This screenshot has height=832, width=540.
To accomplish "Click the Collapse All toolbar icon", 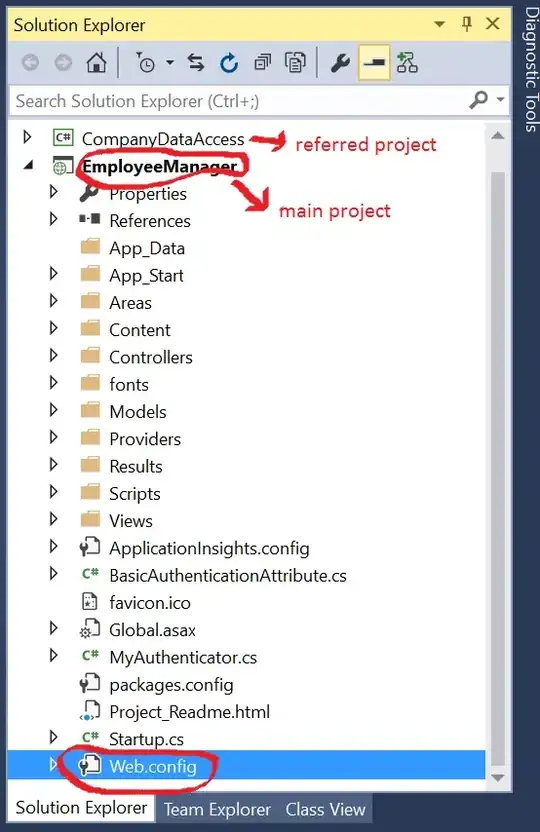I will point(262,63).
